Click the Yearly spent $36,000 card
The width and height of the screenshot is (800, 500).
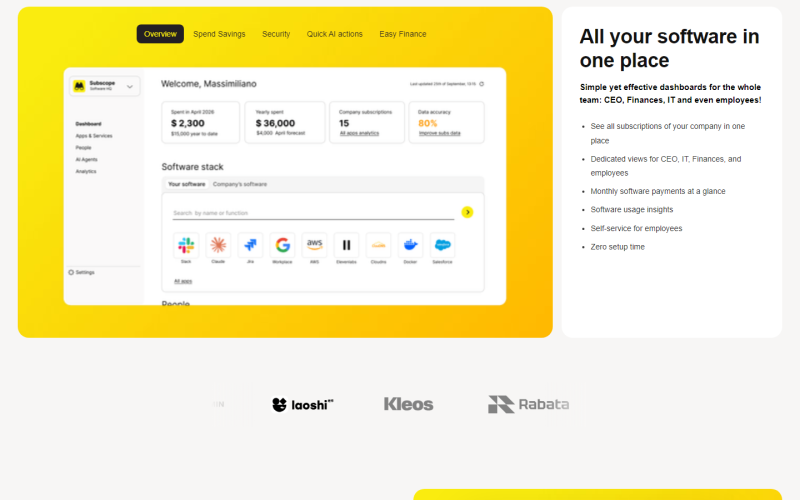(x=285, y=122)
